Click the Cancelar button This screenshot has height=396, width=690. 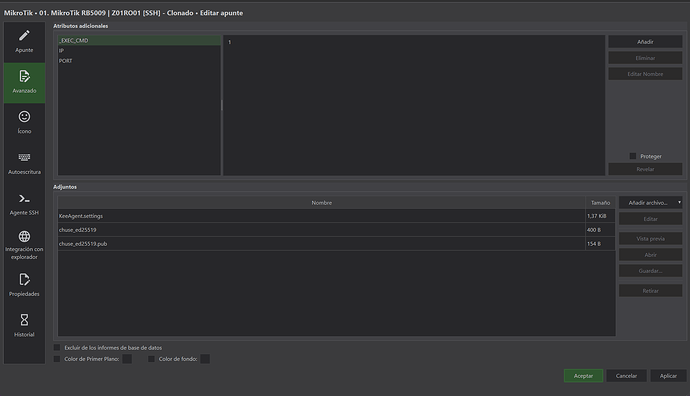626,376
